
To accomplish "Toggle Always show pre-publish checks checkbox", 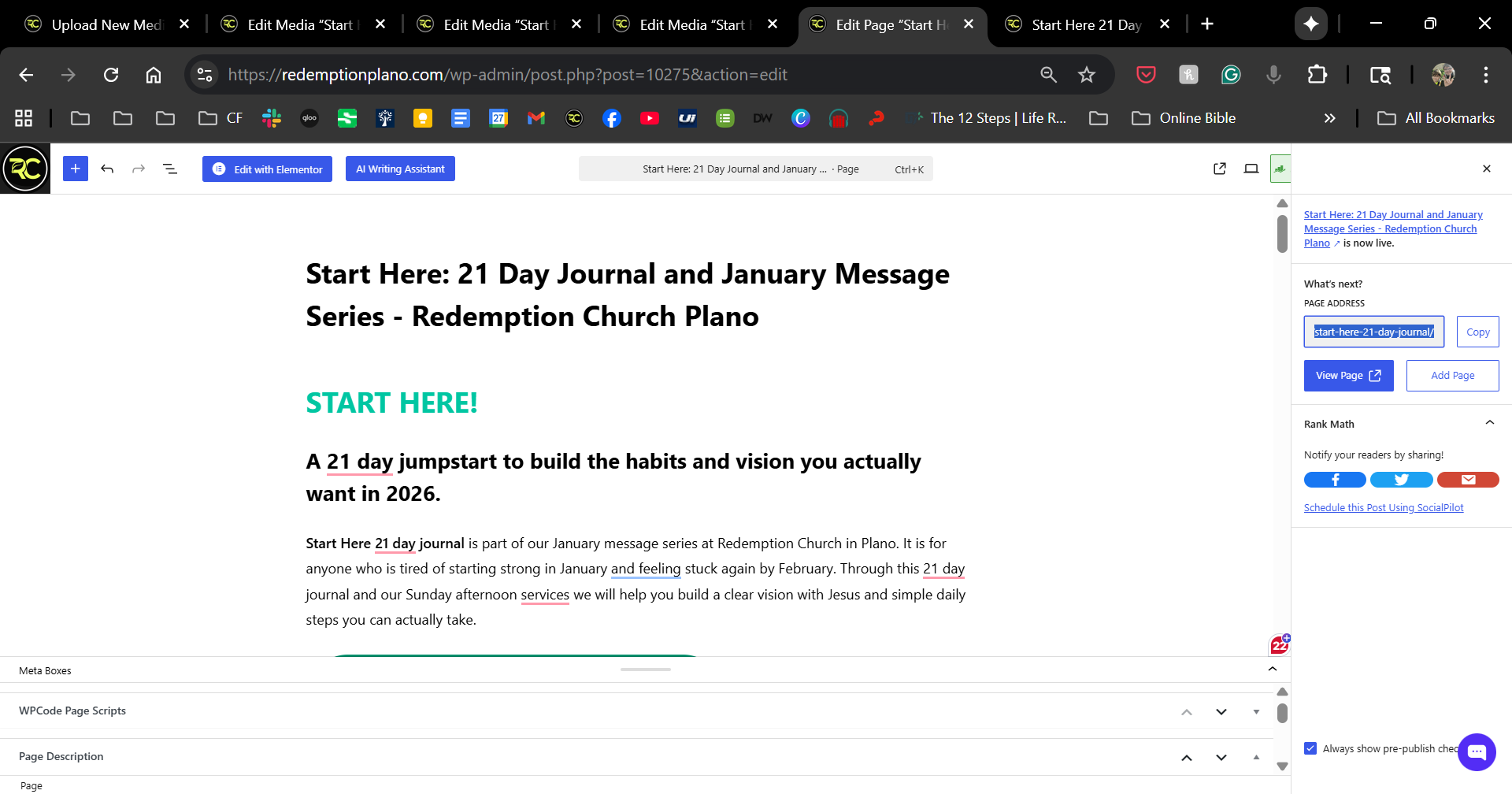I will tap(1310, 748).
